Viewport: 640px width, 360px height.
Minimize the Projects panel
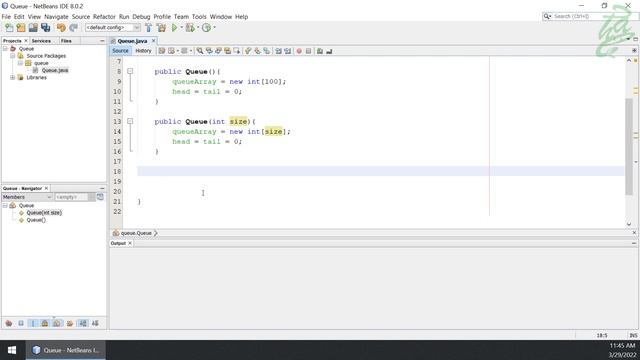coord(102,41)
